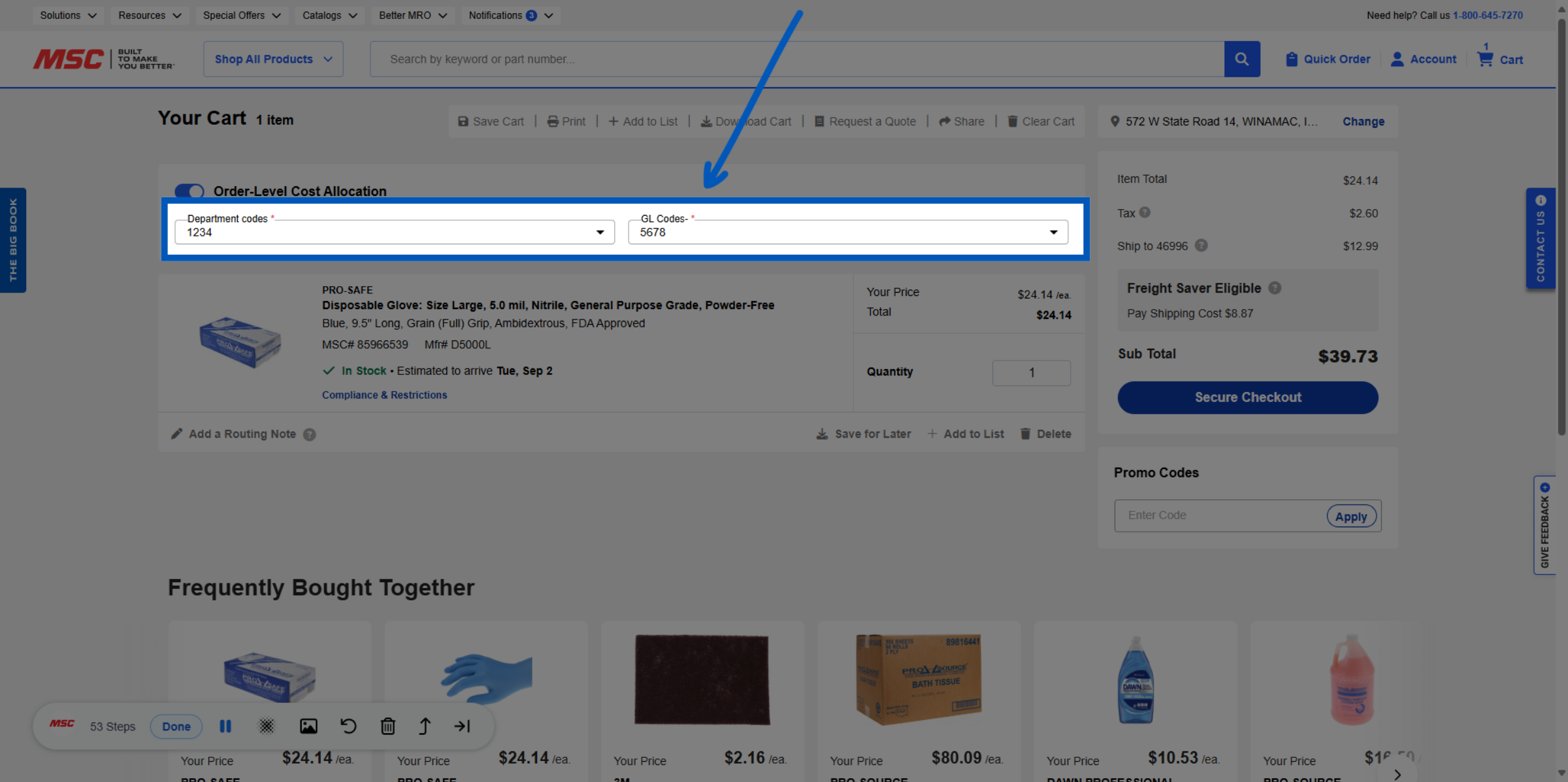Print the cart
Viewport: 1568px width, 782px height.
(x=566, y=122)
